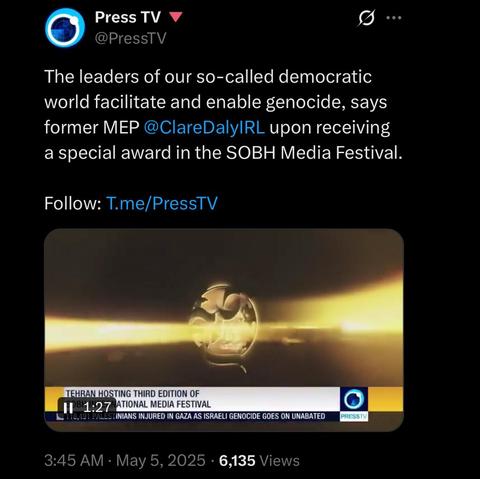Open the @PressTV handle

tap(130, 38)
